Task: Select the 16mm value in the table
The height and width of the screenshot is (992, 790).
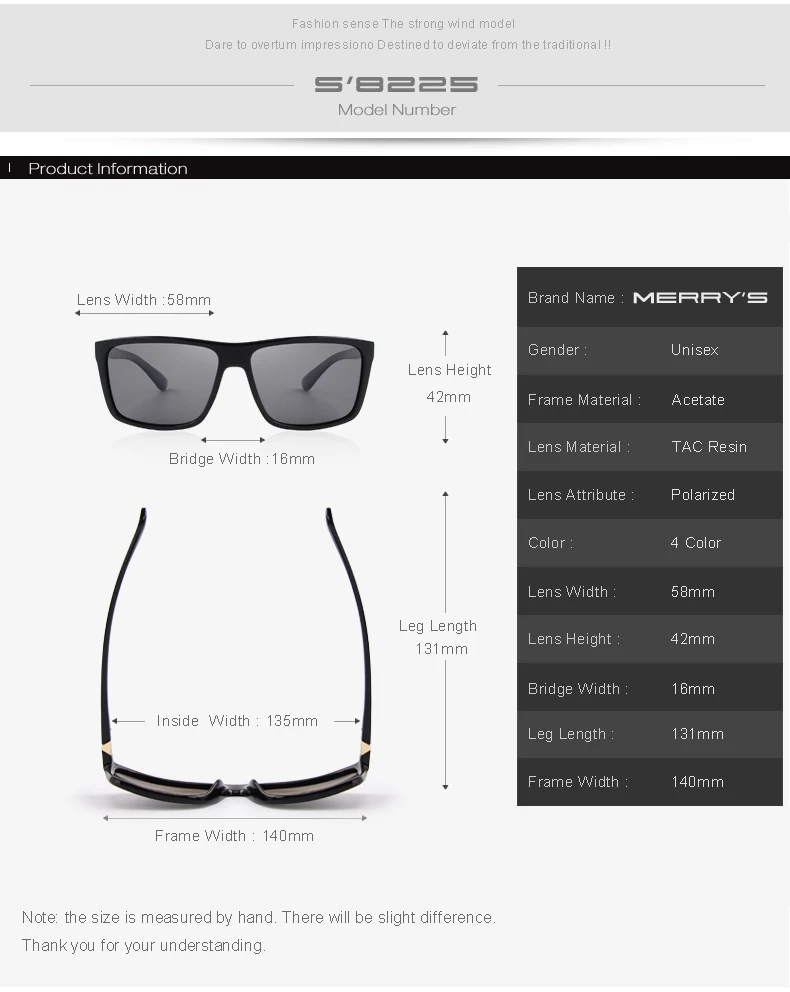Action: coord(693,688)
